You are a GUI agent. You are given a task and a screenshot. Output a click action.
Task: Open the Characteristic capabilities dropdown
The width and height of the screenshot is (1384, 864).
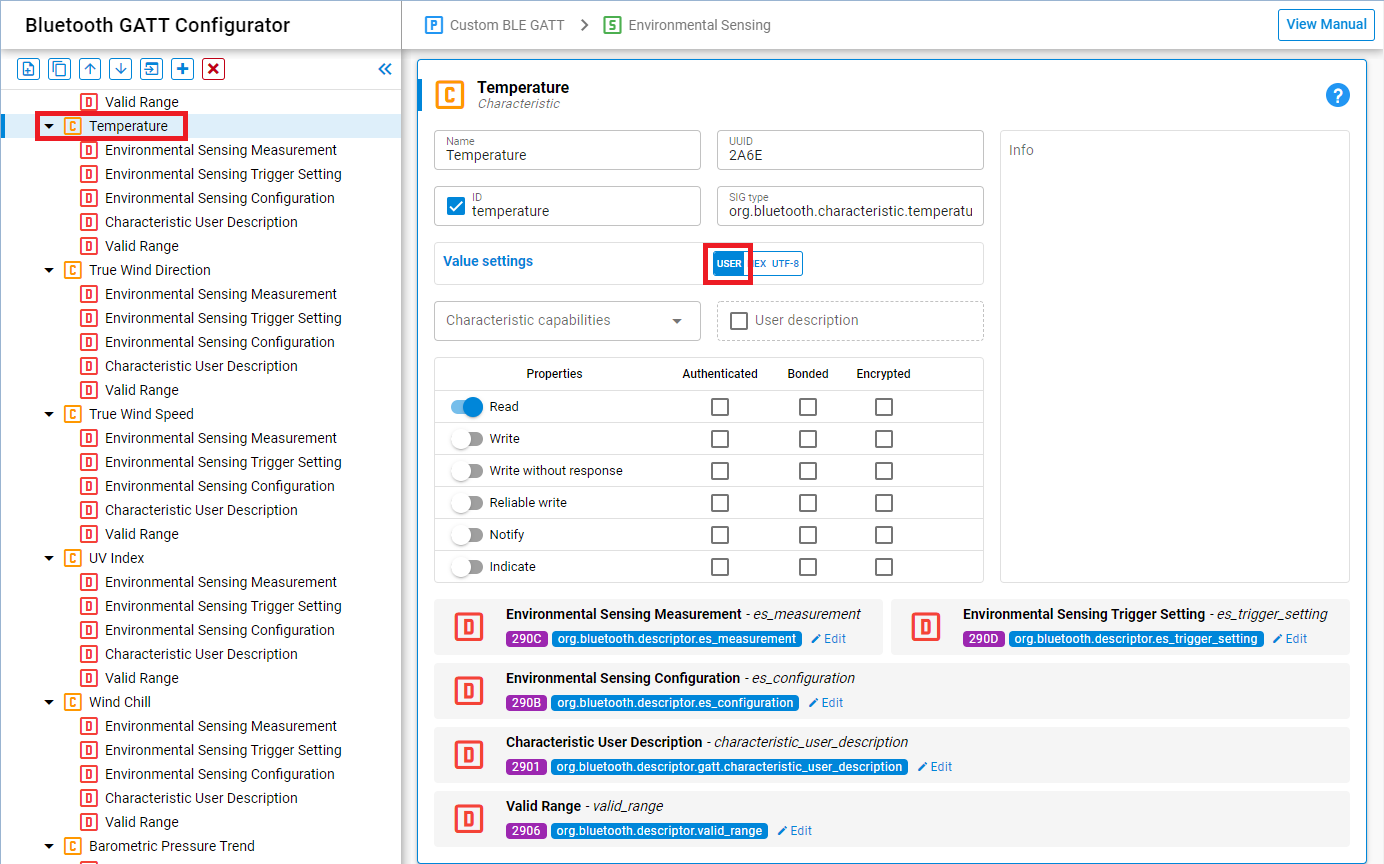pos(566,321)
